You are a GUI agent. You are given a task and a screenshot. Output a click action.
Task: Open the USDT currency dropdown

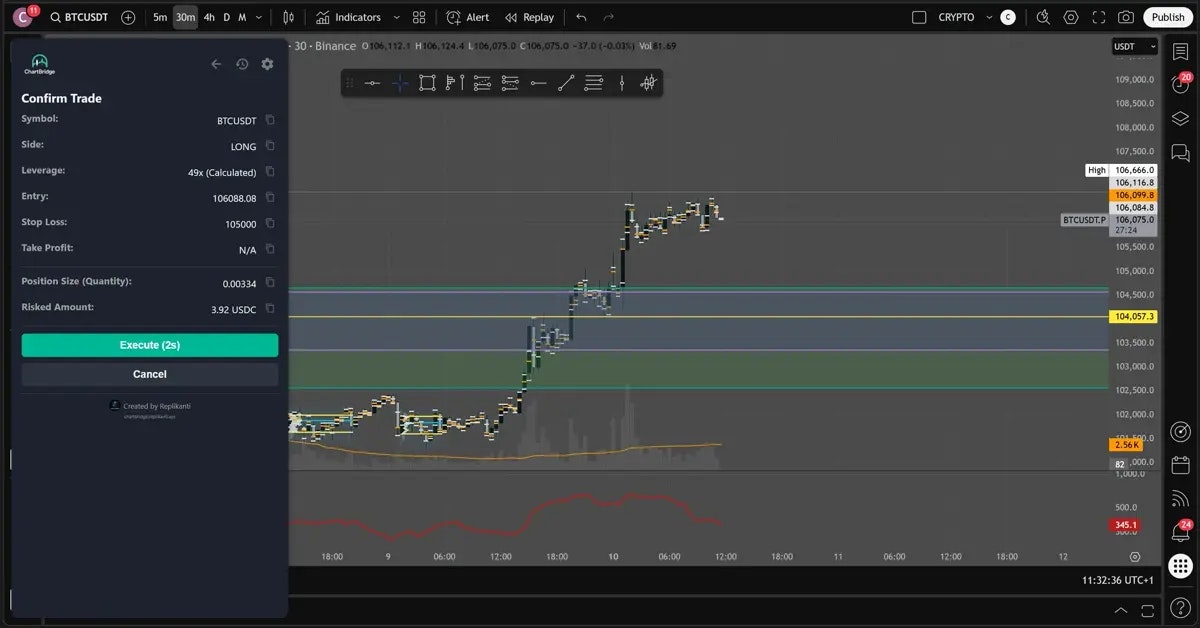pos(1133,46)
